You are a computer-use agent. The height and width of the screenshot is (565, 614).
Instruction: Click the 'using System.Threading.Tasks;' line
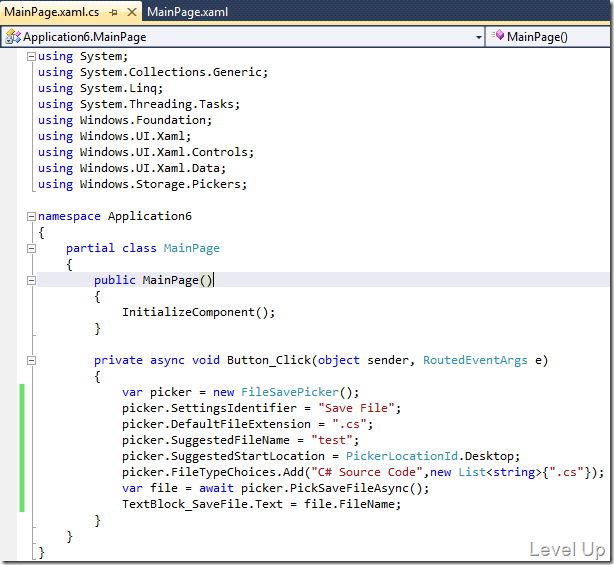coord(139,104)
